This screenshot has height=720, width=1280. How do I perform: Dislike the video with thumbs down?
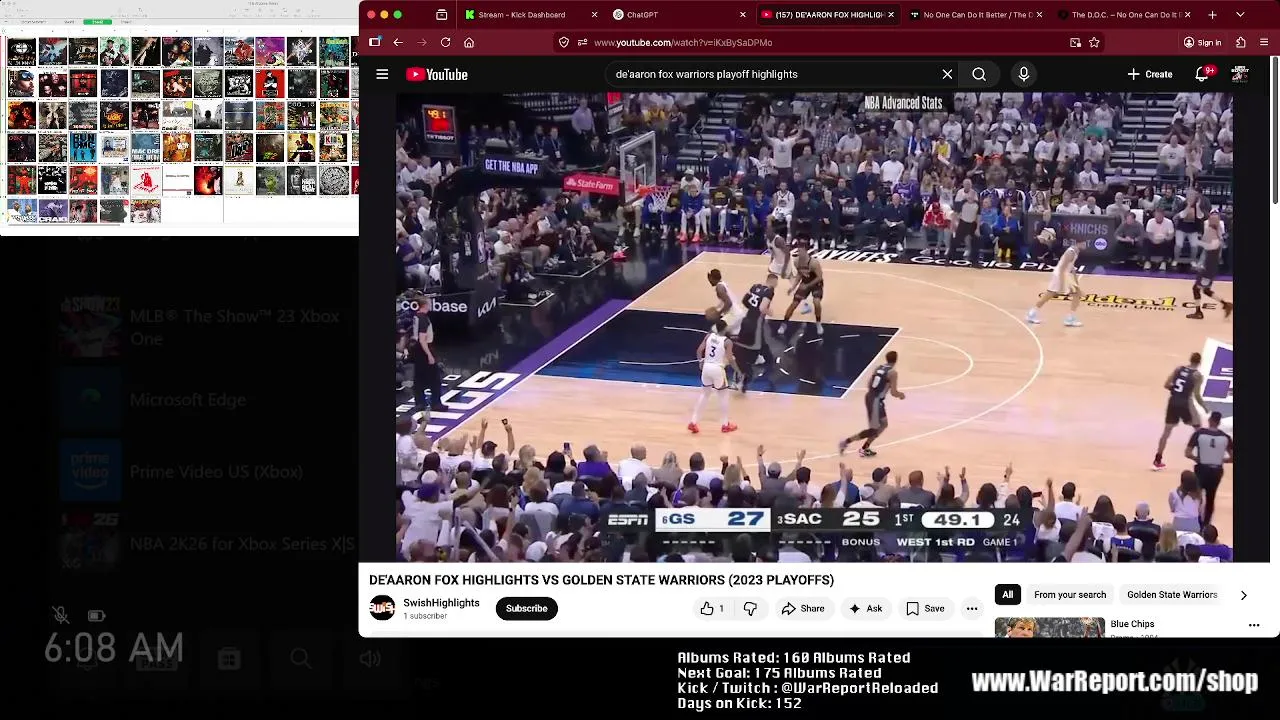(750, 608)
